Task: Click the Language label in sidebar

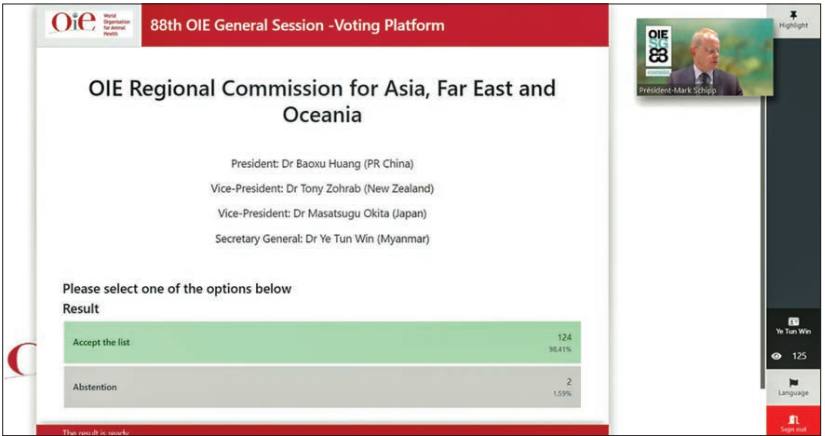Action: tap(793, 393)
